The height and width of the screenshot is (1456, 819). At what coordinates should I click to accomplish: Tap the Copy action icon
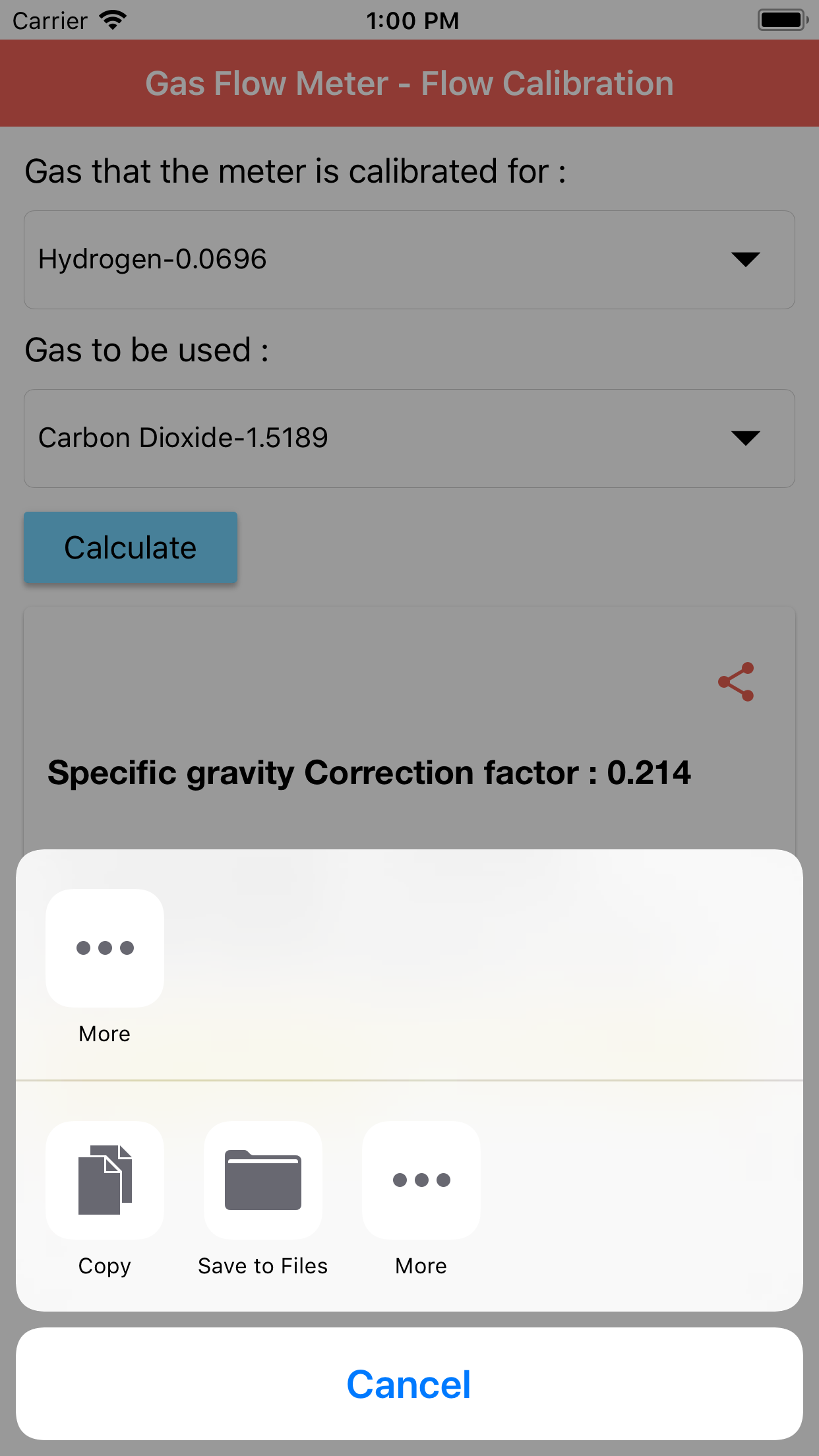105,1180
